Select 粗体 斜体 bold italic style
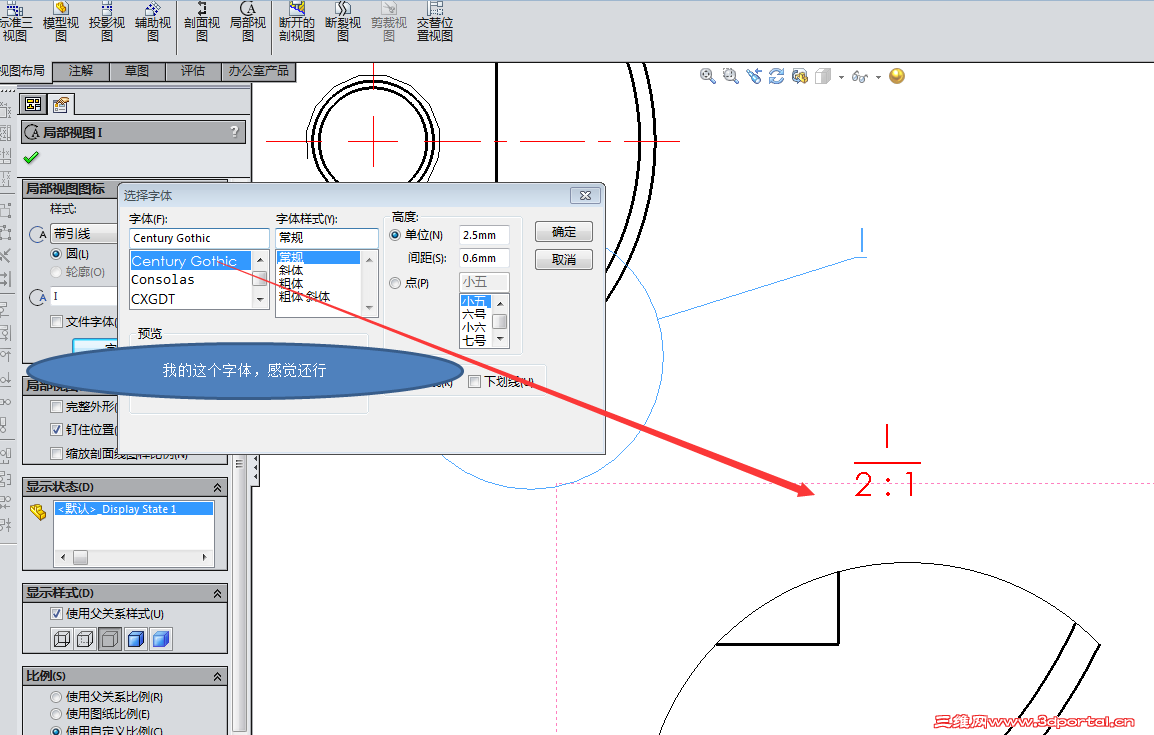Screen dimensions: 1154x735 tap(305, 297)
